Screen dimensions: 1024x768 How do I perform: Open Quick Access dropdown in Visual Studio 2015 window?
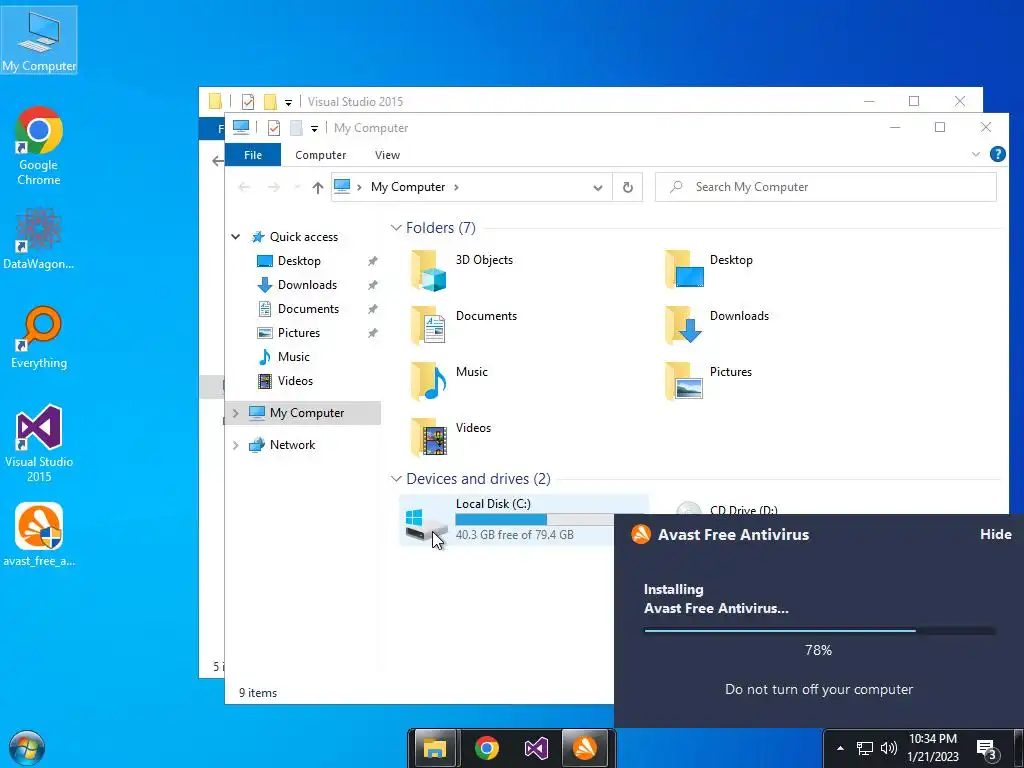(288, 102)
